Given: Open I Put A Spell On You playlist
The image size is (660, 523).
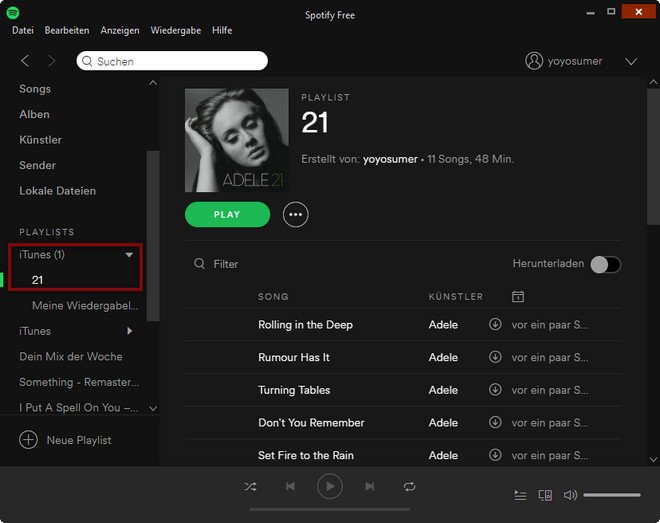Looking at the screenshot, I should click(x=78, y=408).
